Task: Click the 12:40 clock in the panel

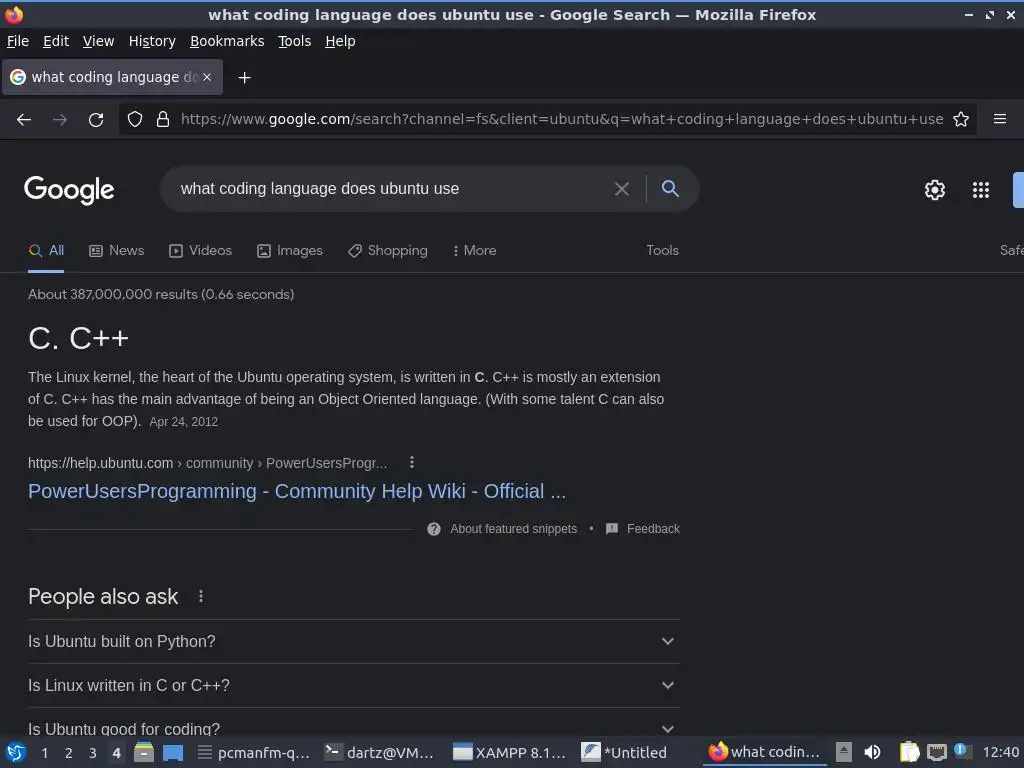Action: [x=1000, y=752]
